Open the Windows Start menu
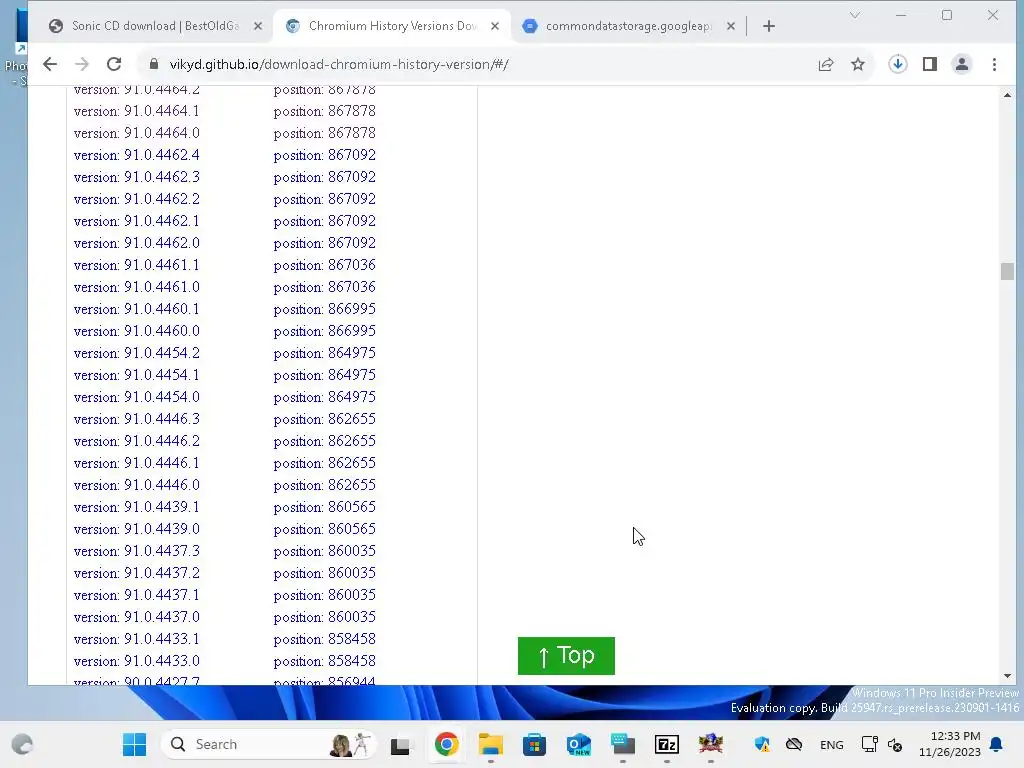Screen dimensions: 1024x768 coord(135,744)
